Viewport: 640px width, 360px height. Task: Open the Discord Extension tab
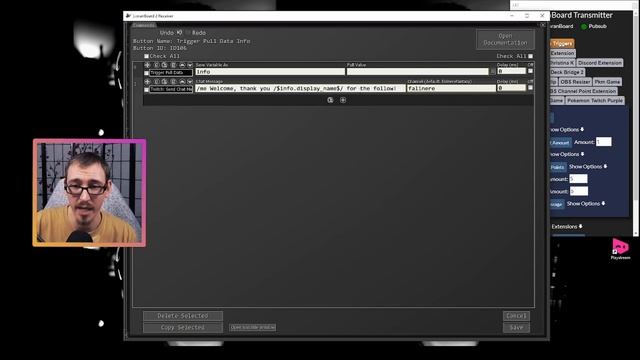600,63
